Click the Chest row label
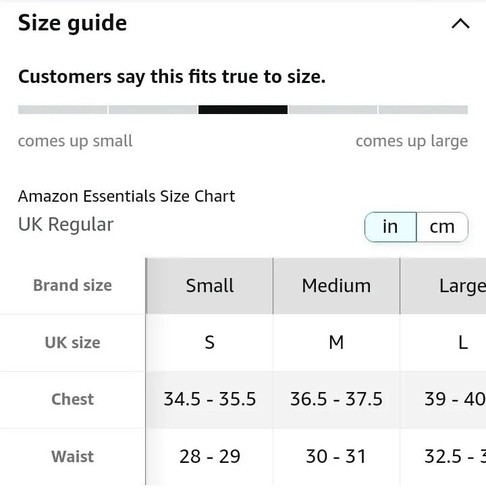The image size is (486, 500). [x=72, y=399]
